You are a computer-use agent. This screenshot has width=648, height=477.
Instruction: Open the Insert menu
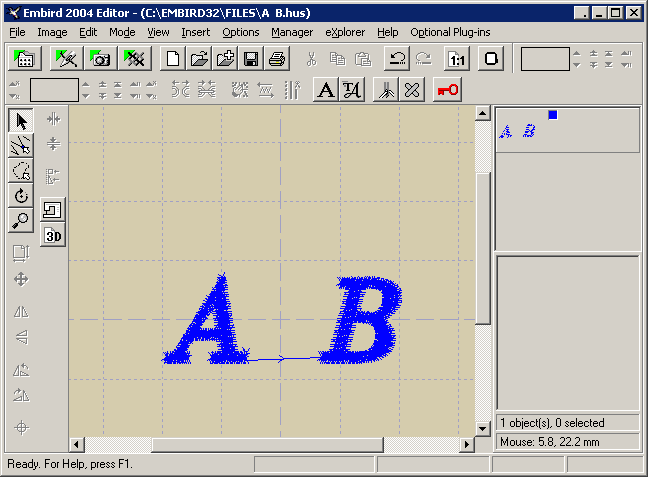tap(195, 32)
